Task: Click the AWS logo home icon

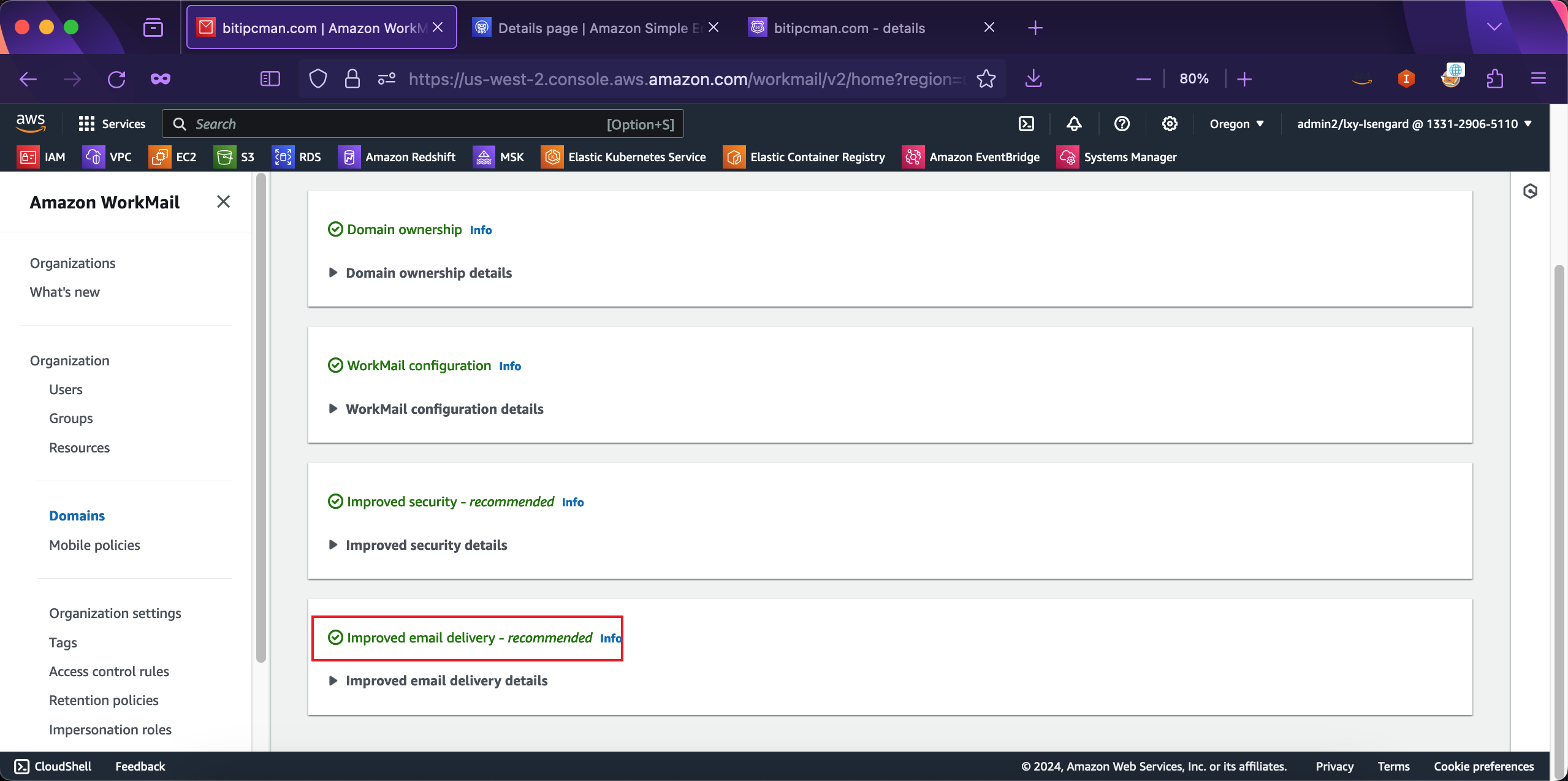Action: coord(31,123)
